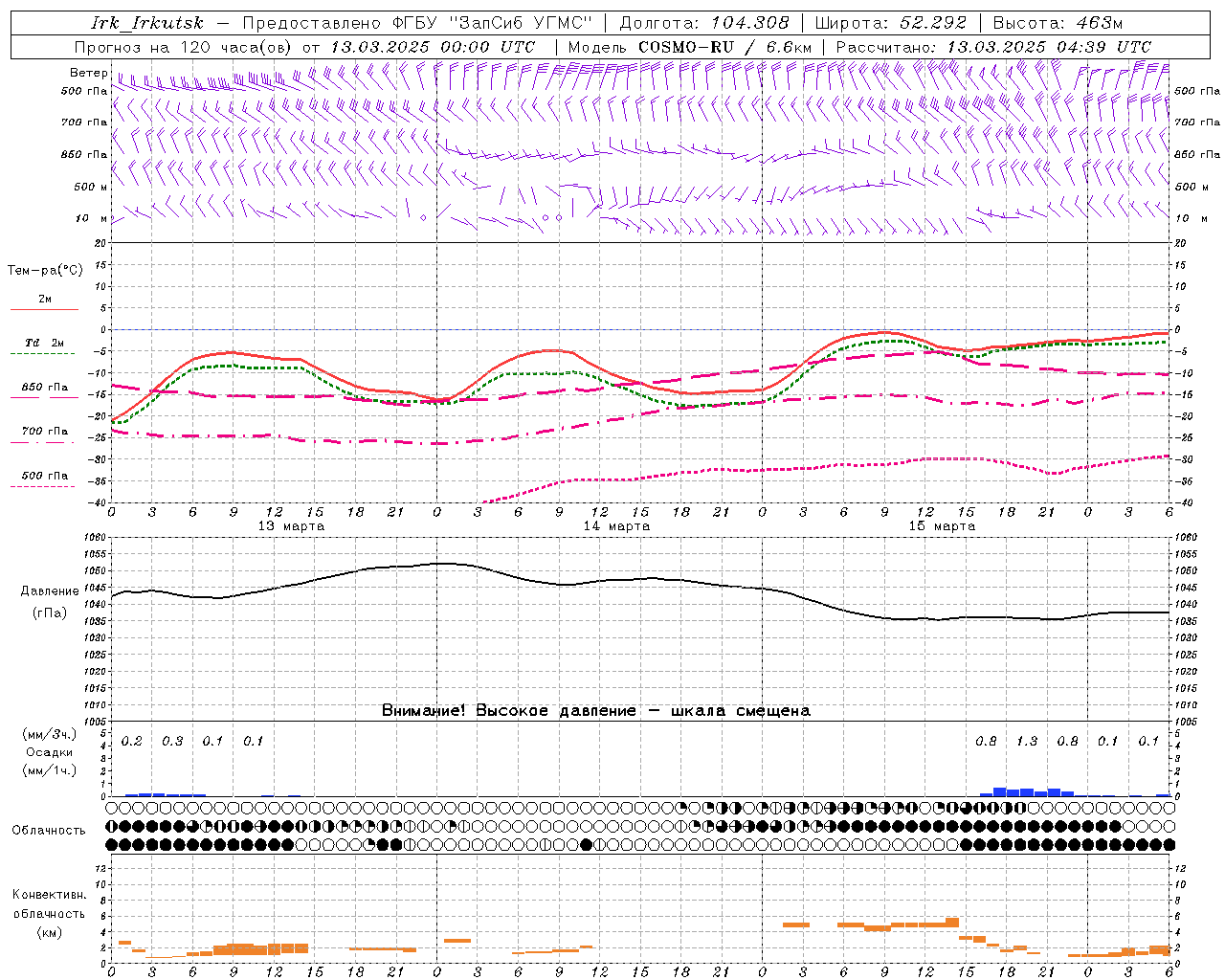Viewport: 1225px width, 980px height.
Task: Click the Долгота: 104.308 value
Action: click(x=704, y=23)
